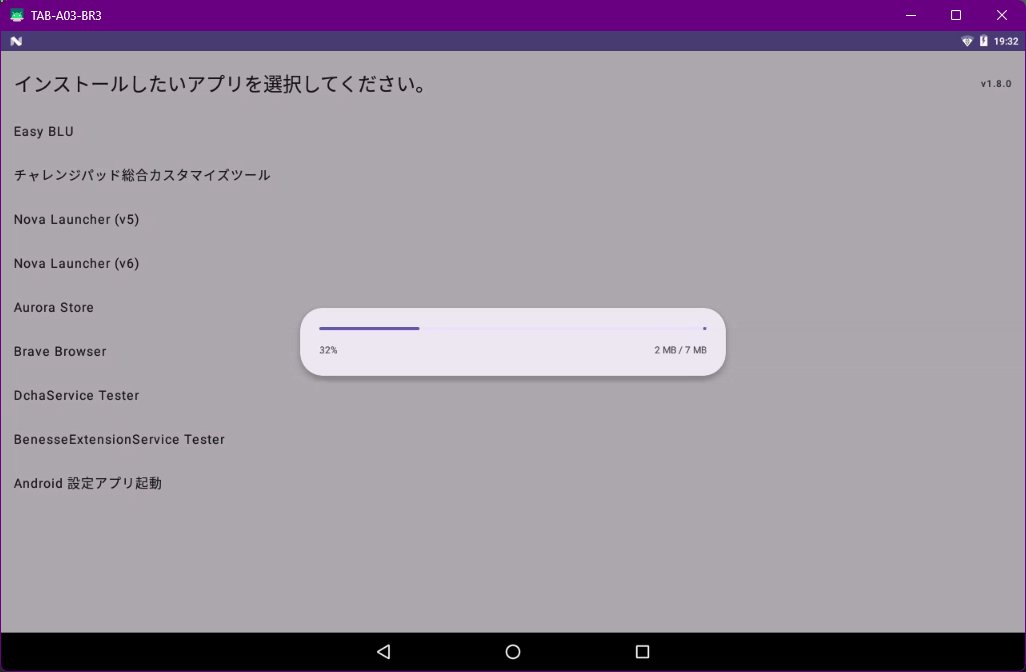Maximize the TAB-A03-BR3 window

tap(956, 15)
